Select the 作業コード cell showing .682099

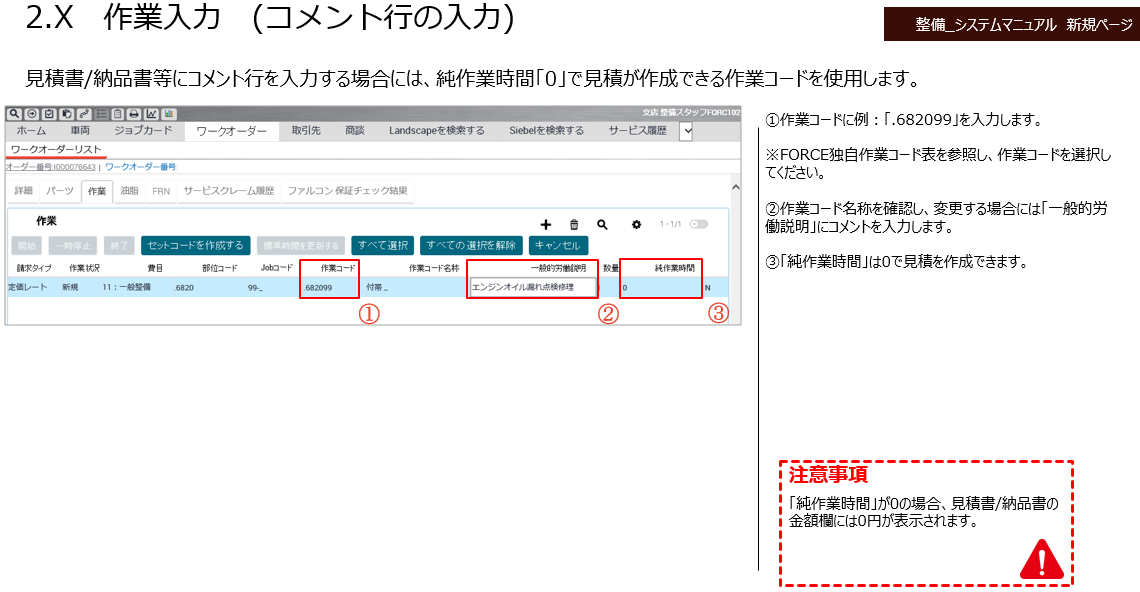point(329,287)
